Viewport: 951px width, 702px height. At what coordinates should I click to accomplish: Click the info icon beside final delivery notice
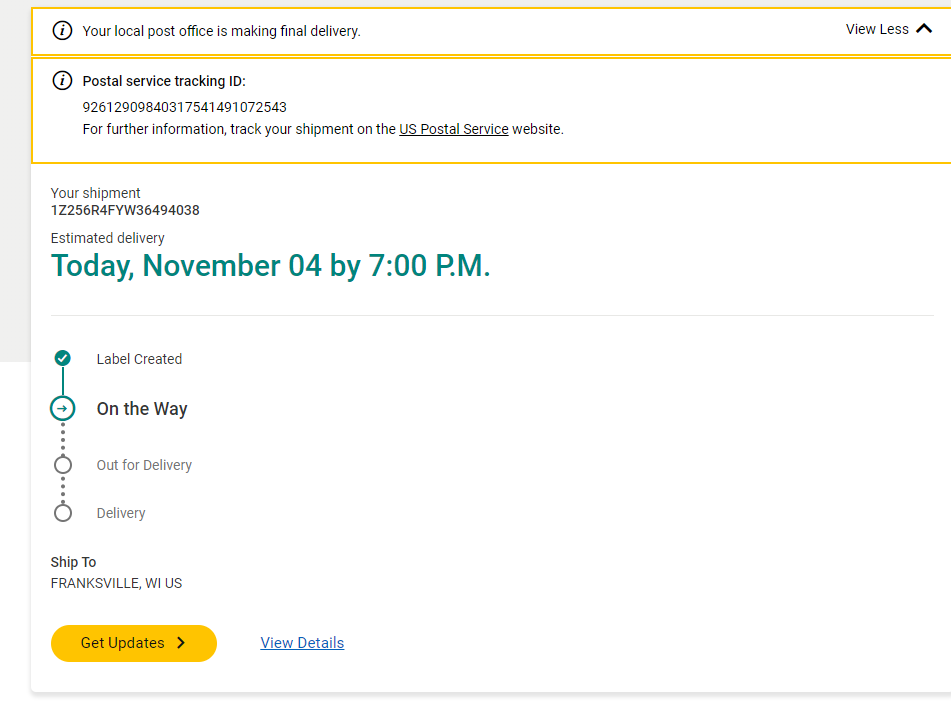[x=62, y=30]
